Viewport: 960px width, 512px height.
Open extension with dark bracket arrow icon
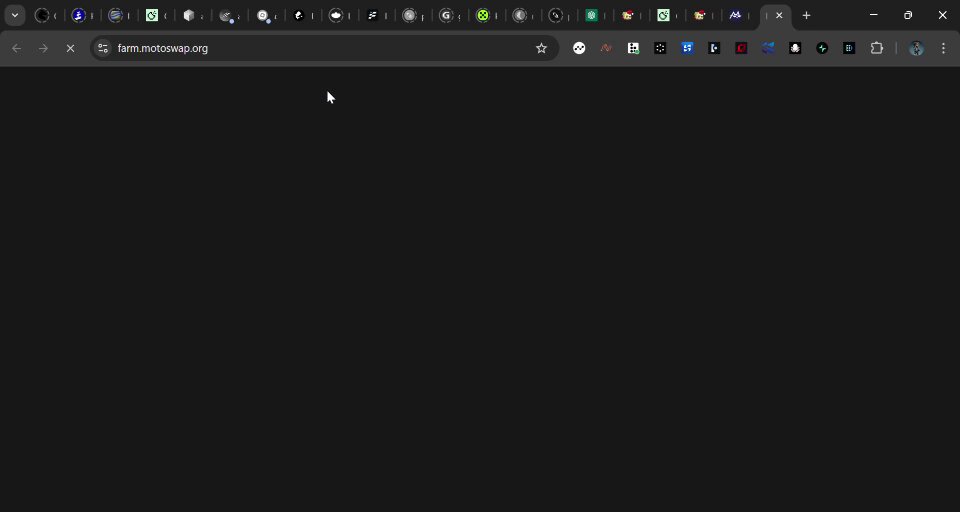coord(714,48)
